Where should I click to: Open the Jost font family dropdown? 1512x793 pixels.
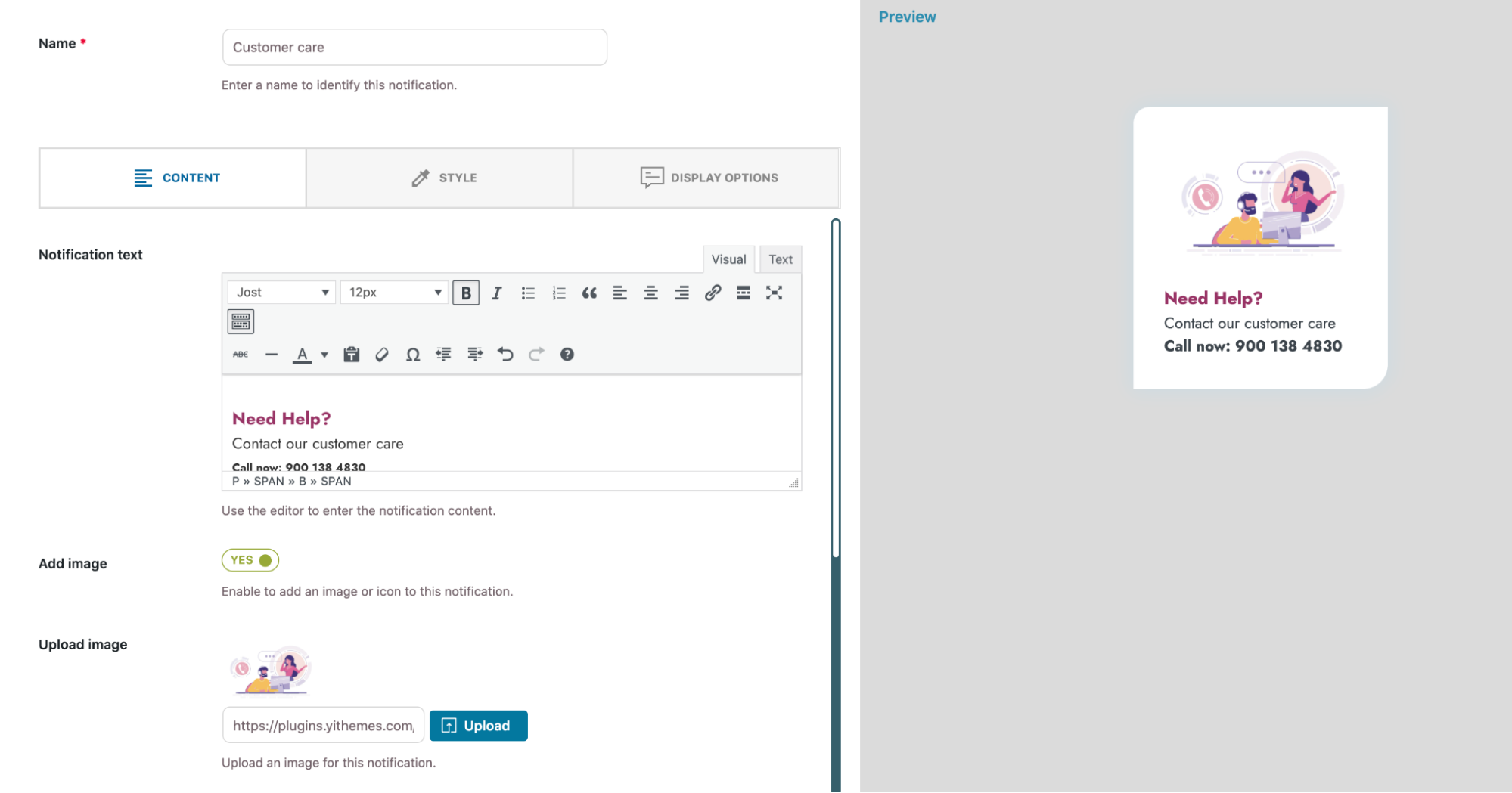[281, 293]
